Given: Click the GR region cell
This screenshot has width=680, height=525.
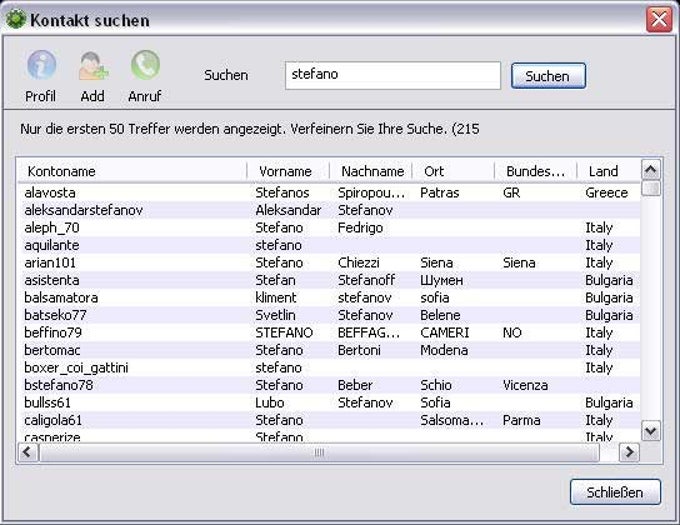Looking at the screenshot, I should point(511,193).
